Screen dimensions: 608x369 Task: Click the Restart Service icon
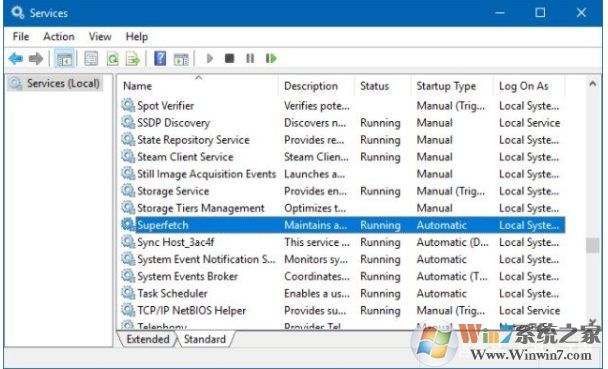(x=271, y=59)
